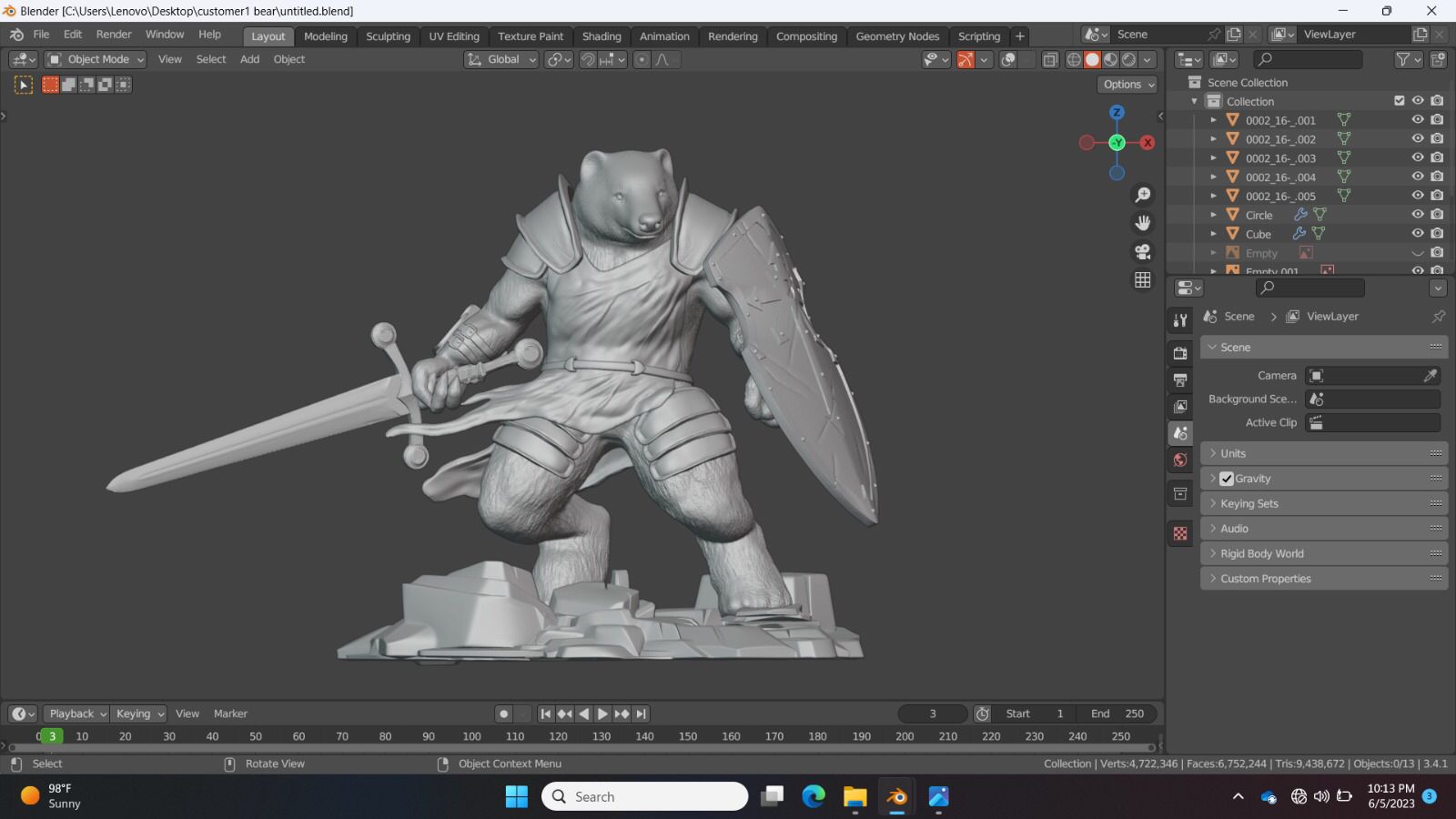Uncheck the Collection exclude checkbox in Outliner
Screen dimensions: 1456x819
tap(1400, 101)
